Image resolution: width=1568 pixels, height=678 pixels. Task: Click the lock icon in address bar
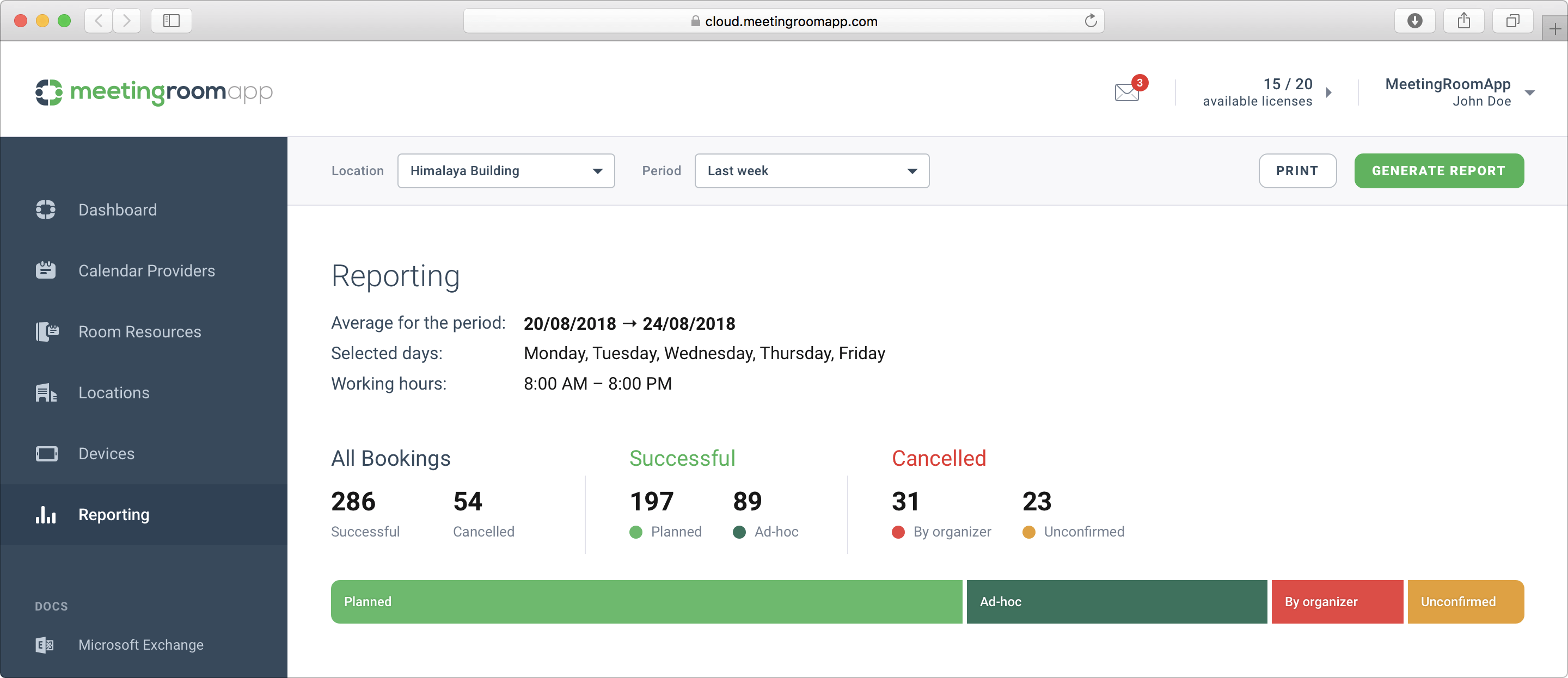click(695, 21)
